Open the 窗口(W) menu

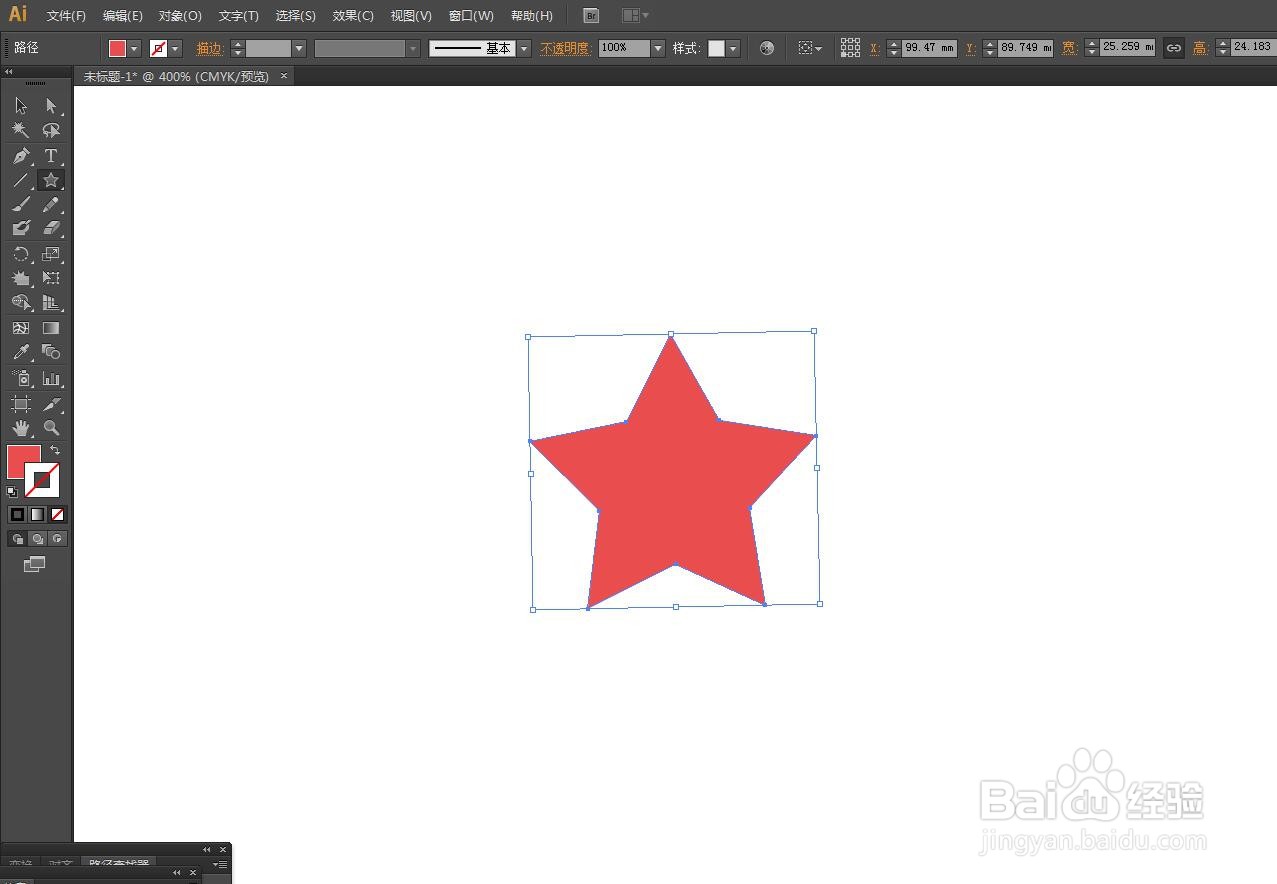(471, 16)
